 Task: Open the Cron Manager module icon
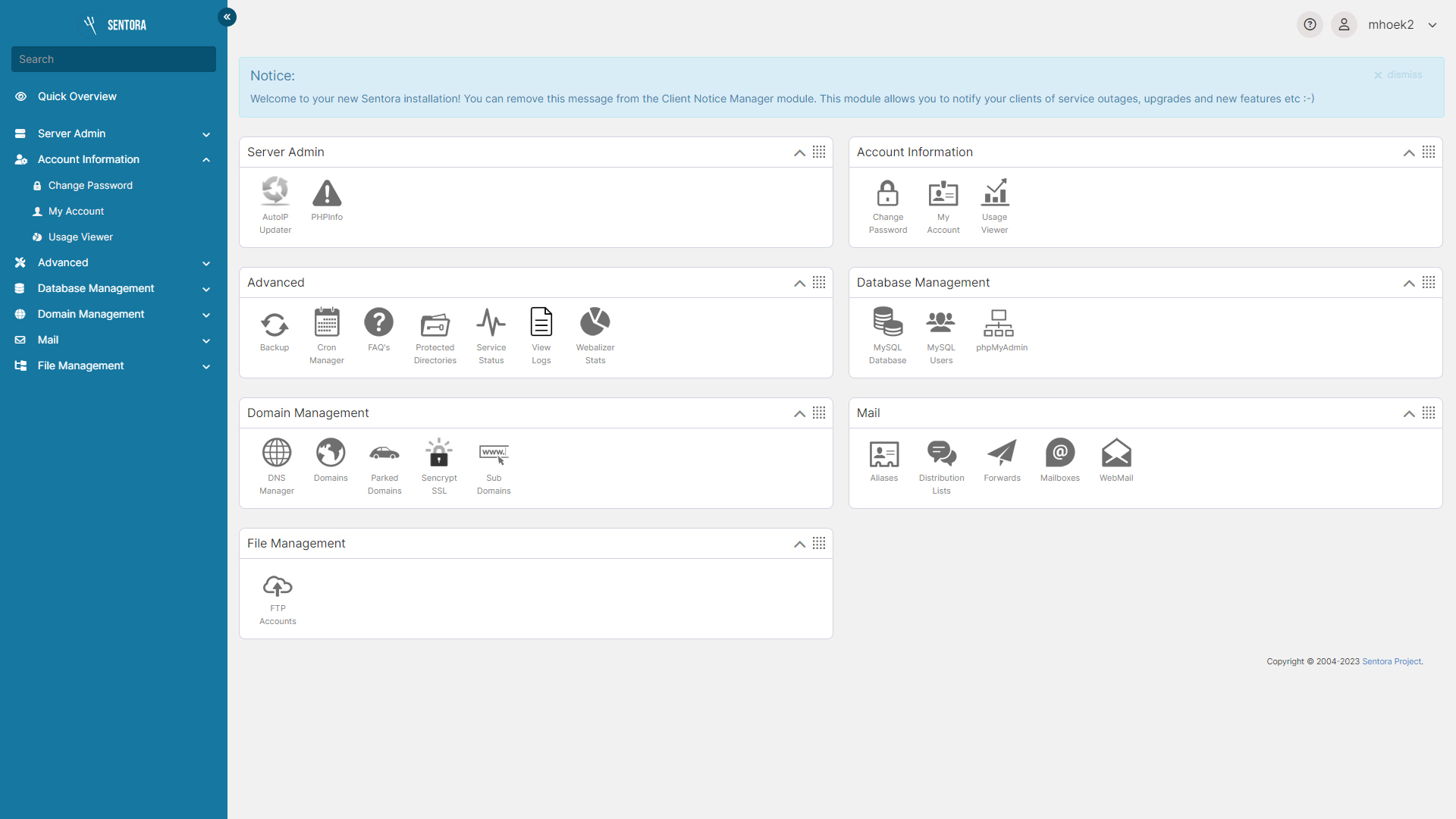pyautogui.click(x=327, y=323)
